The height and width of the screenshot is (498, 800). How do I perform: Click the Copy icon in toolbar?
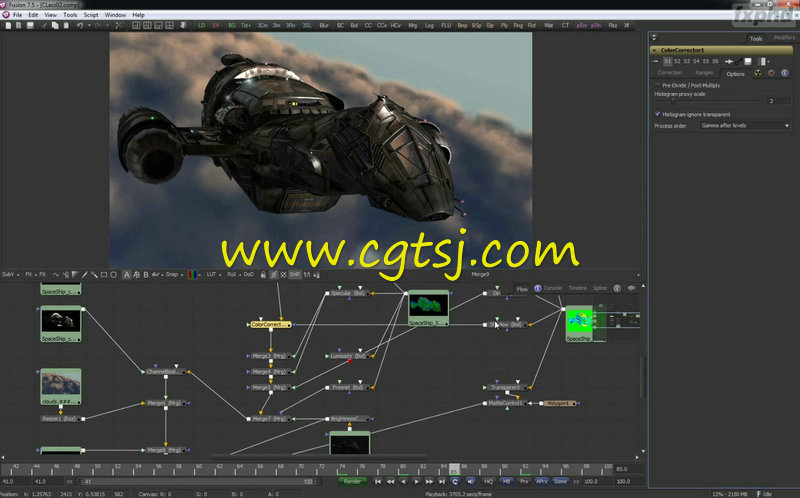55,26
